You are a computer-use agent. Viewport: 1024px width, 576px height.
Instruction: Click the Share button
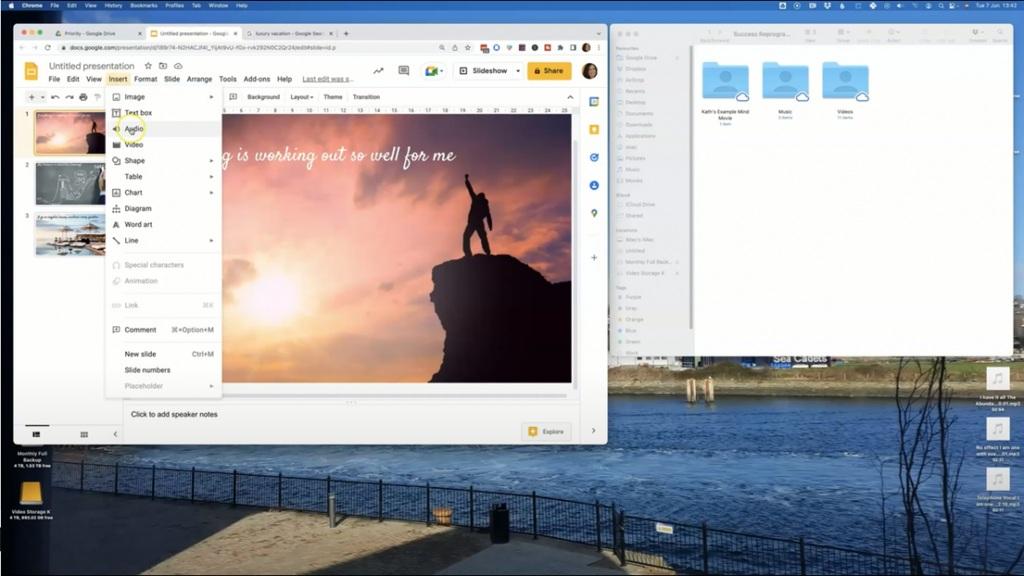pos(549,71)
